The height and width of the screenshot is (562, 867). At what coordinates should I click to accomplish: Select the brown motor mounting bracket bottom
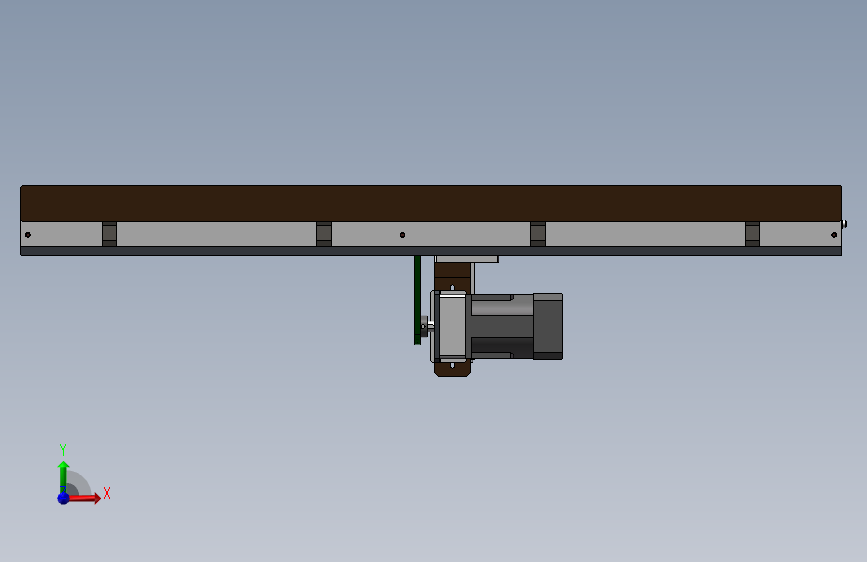click(x=452, y=369)
